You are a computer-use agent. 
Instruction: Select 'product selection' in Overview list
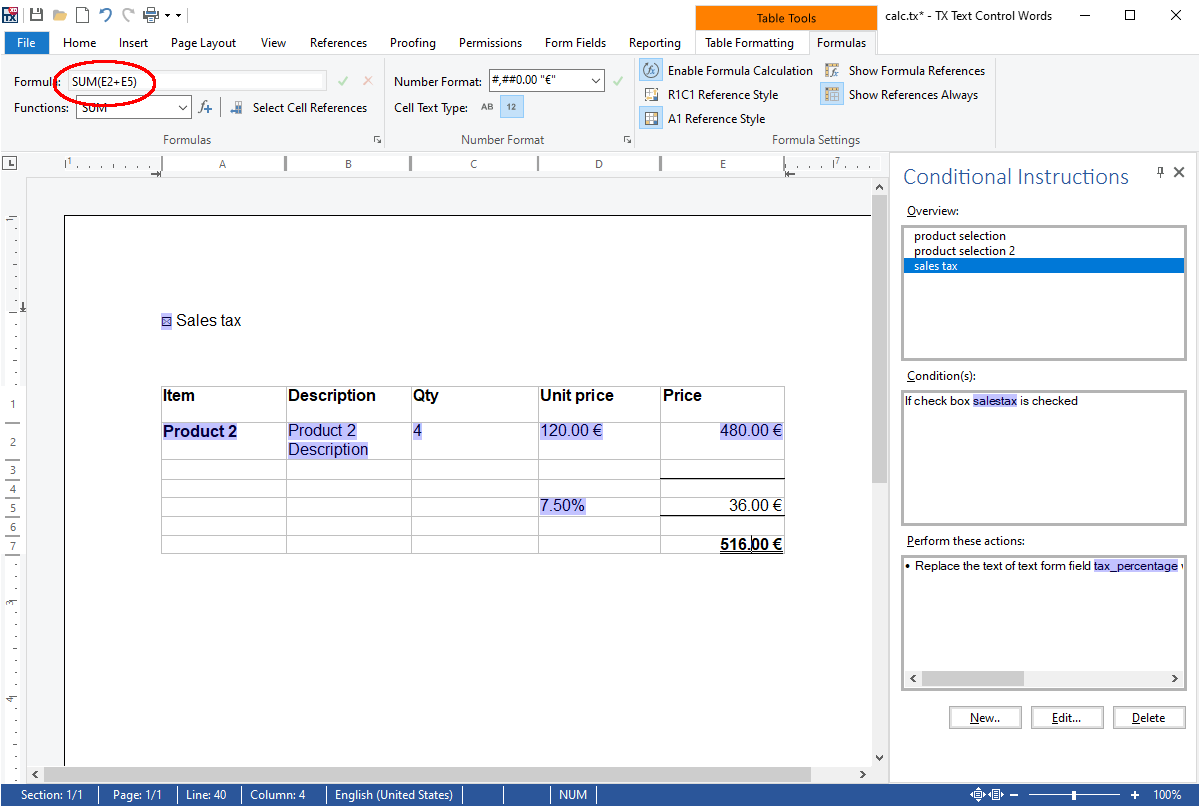click(x=1044, y=236)
